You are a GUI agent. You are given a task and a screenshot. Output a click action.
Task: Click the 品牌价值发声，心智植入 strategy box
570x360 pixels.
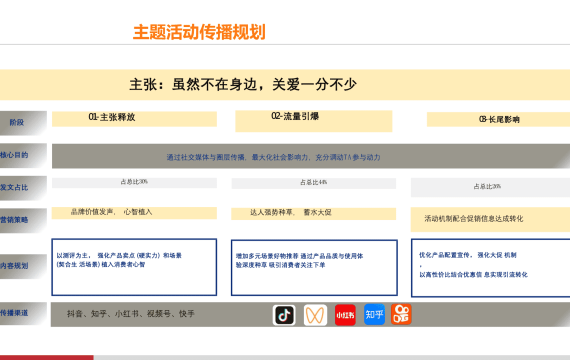[x=134, y=213]
